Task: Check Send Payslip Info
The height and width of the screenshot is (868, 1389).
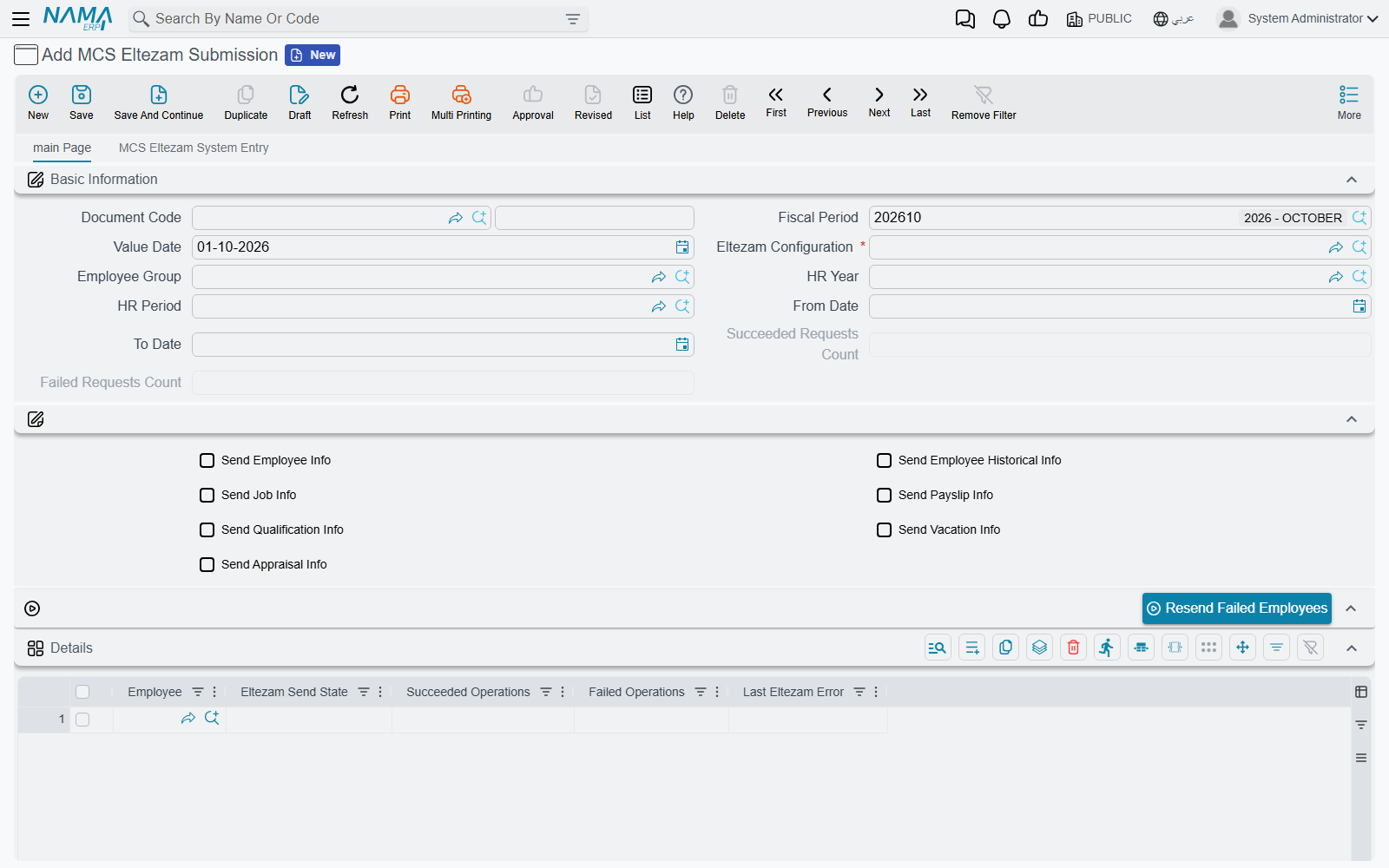Action: (x=884, y=495)
